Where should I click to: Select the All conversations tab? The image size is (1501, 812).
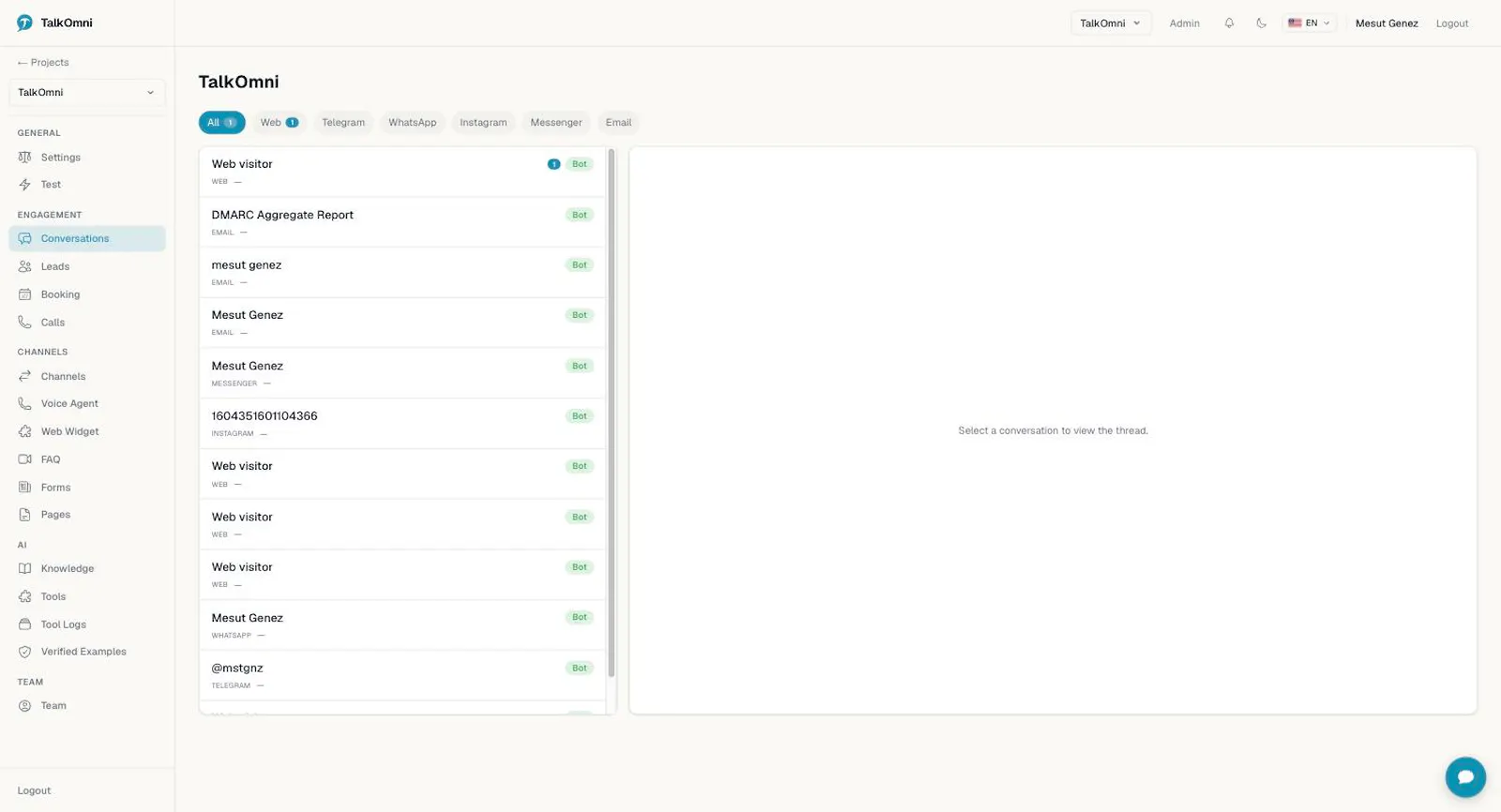pos(221,123)
